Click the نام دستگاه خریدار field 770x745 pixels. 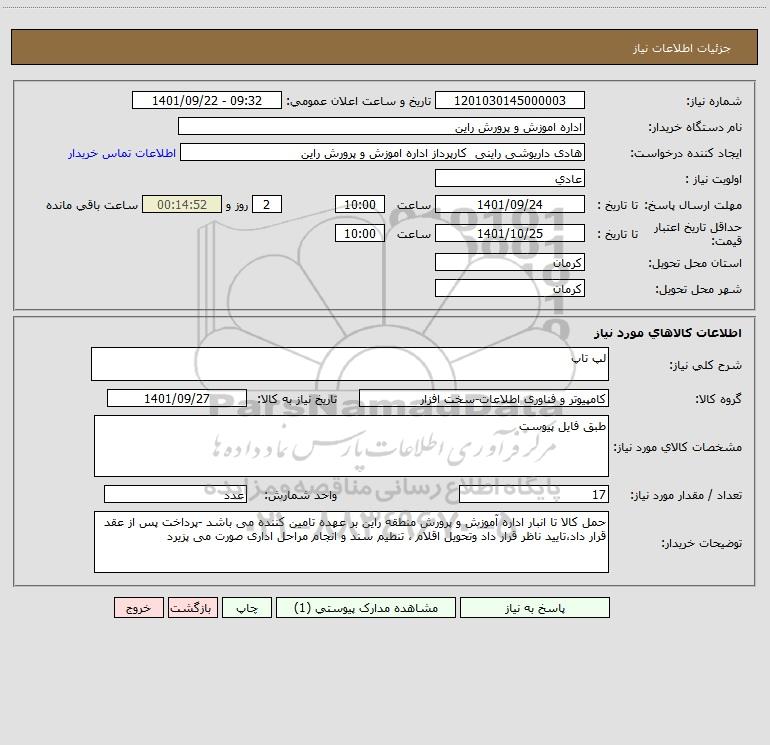click(381, 126)
